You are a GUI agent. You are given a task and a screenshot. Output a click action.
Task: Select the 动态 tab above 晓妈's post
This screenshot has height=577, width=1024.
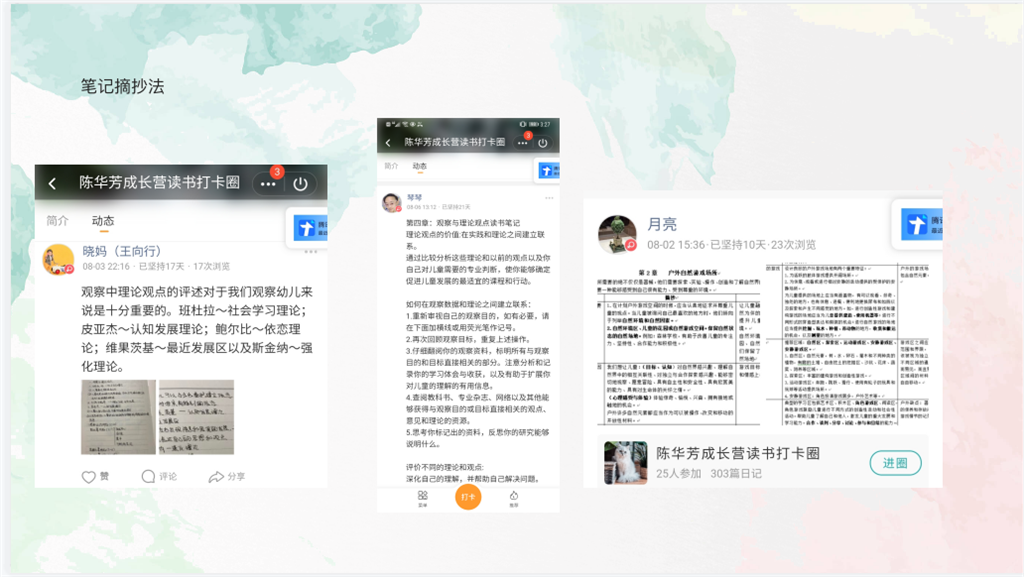pos(103,221)
